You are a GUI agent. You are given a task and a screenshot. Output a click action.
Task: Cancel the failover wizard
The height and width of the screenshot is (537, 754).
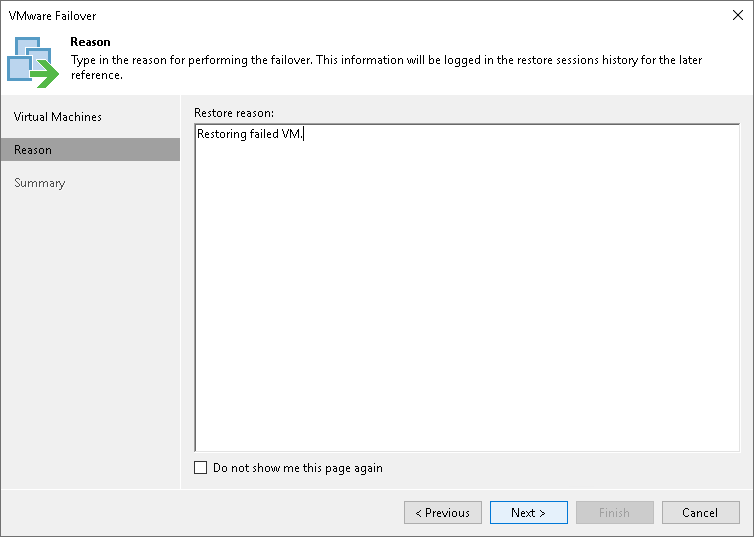pos(701,512)
